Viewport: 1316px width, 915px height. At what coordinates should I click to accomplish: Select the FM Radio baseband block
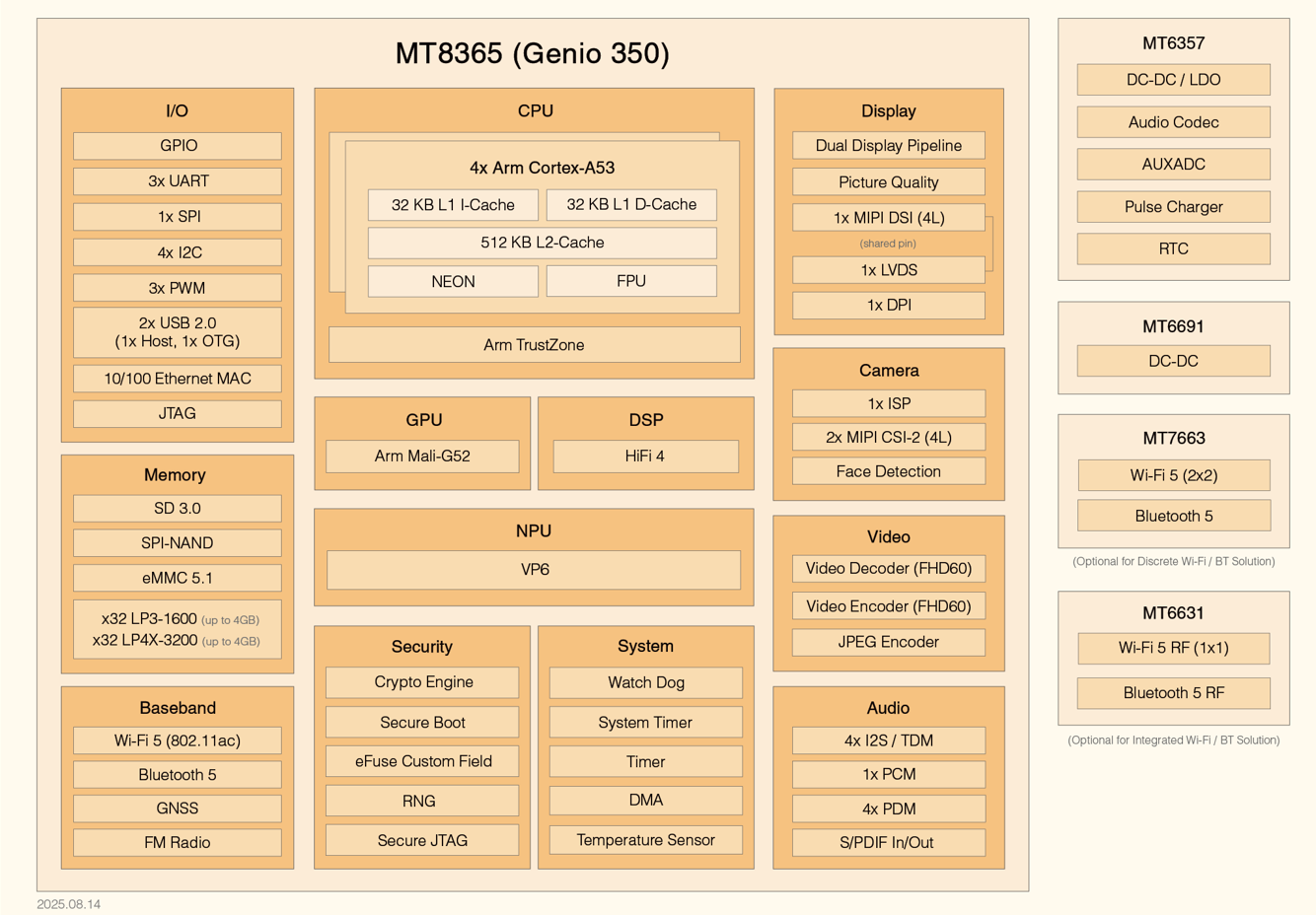[178, 842]
